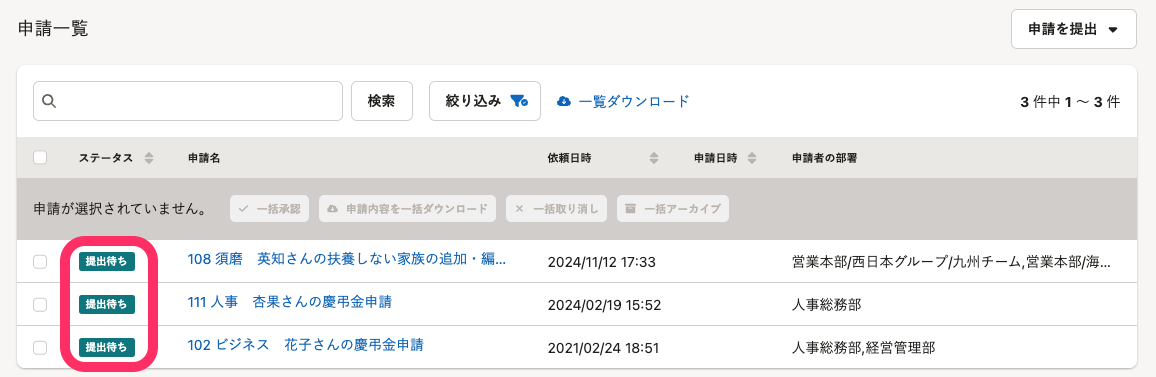This screenshot has height=377, width=1156.
Task: Check the box for 102 ビジネス 花子 row
Action: tap(40, 347)
